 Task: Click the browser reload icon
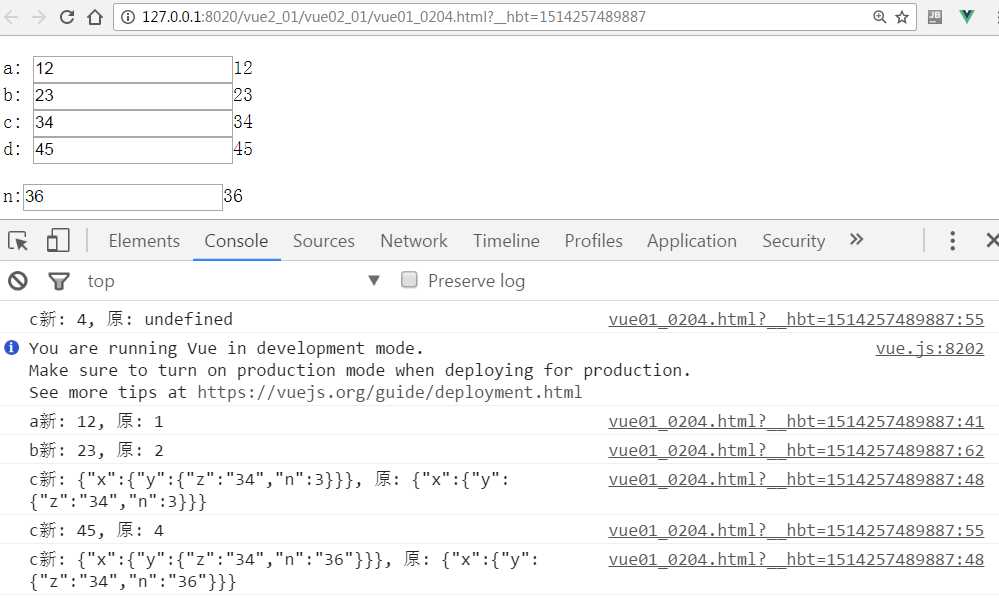click(67, 17)
